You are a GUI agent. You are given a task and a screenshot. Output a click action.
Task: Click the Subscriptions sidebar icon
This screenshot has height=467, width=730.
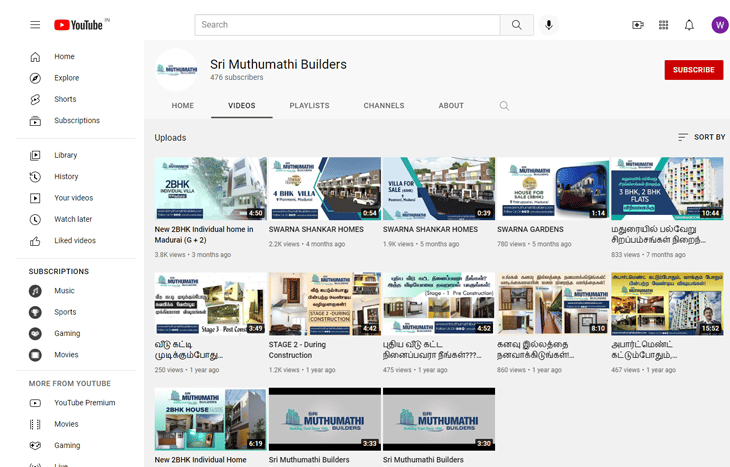35,121
